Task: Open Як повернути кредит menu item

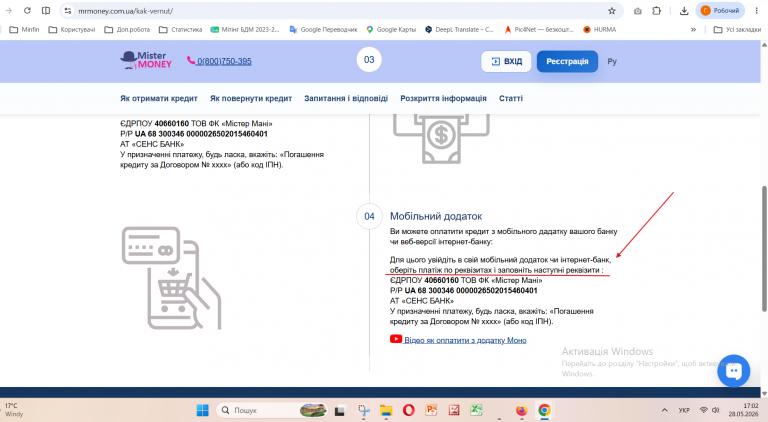Action: (x=251, y=98)
